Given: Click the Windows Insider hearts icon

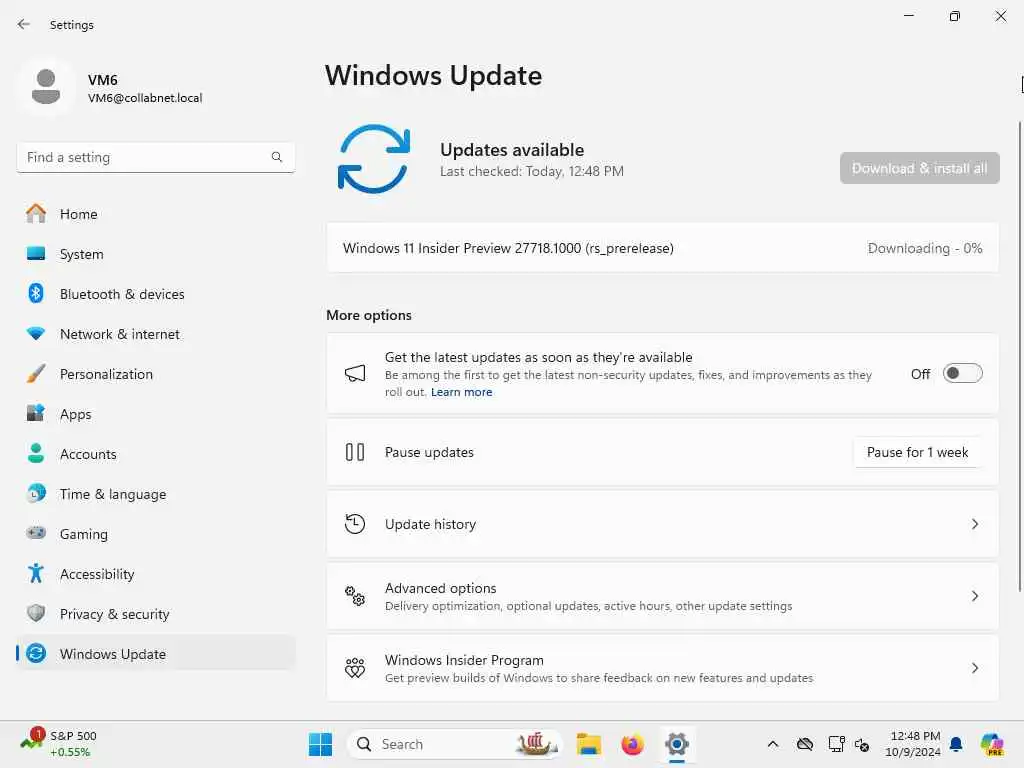Looking at the screenshot, I should coord(355,667).
